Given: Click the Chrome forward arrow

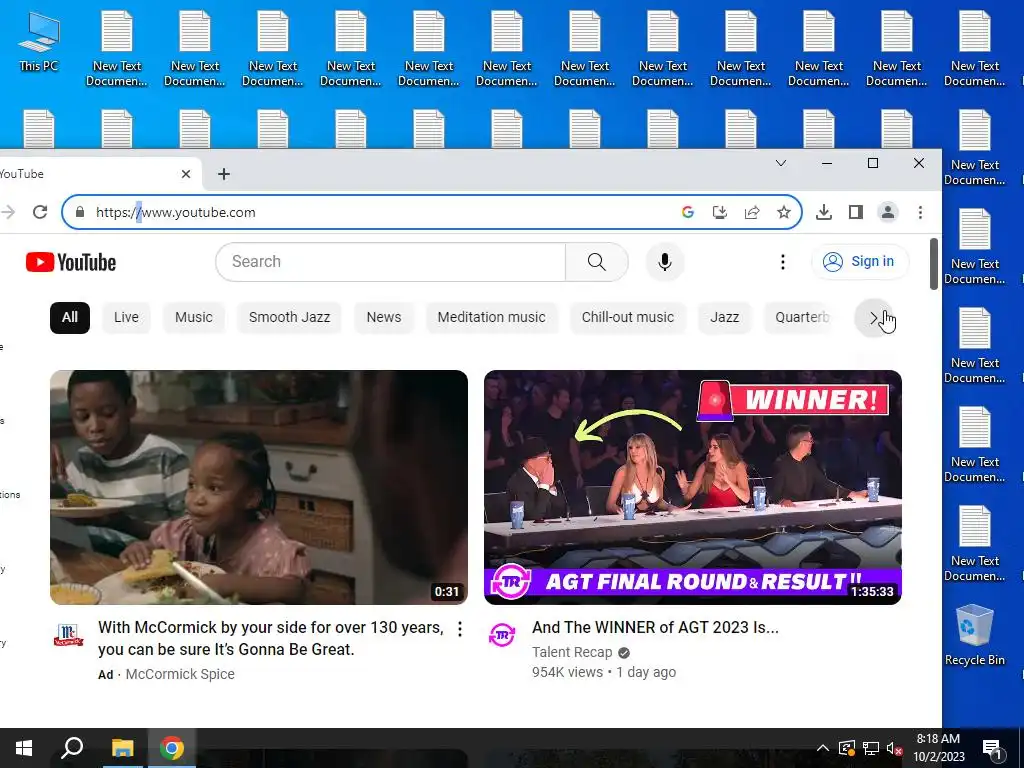Looking at the screenshot, I should 8,212.
